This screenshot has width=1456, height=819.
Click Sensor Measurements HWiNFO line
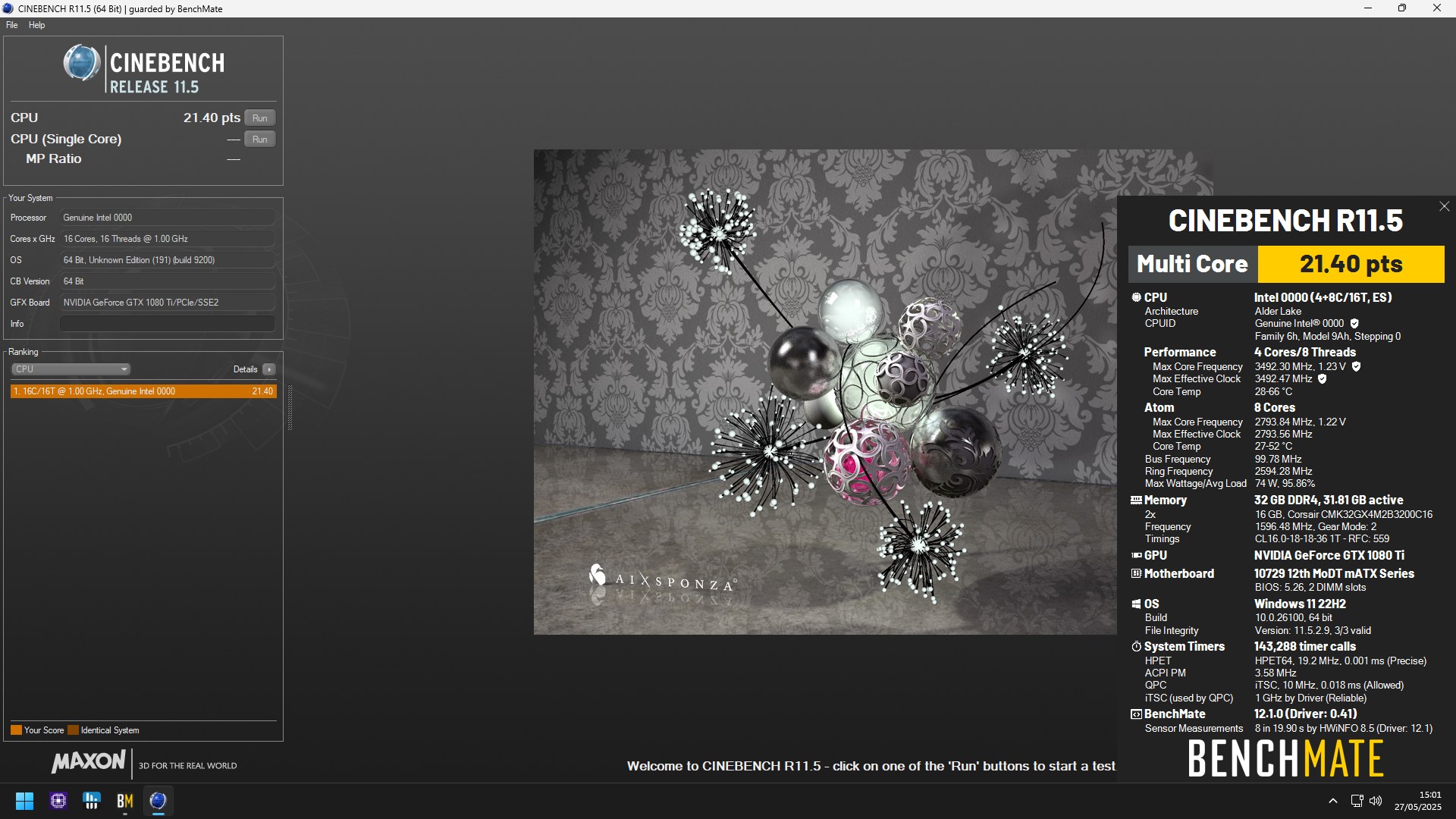tap(1288, 729)
